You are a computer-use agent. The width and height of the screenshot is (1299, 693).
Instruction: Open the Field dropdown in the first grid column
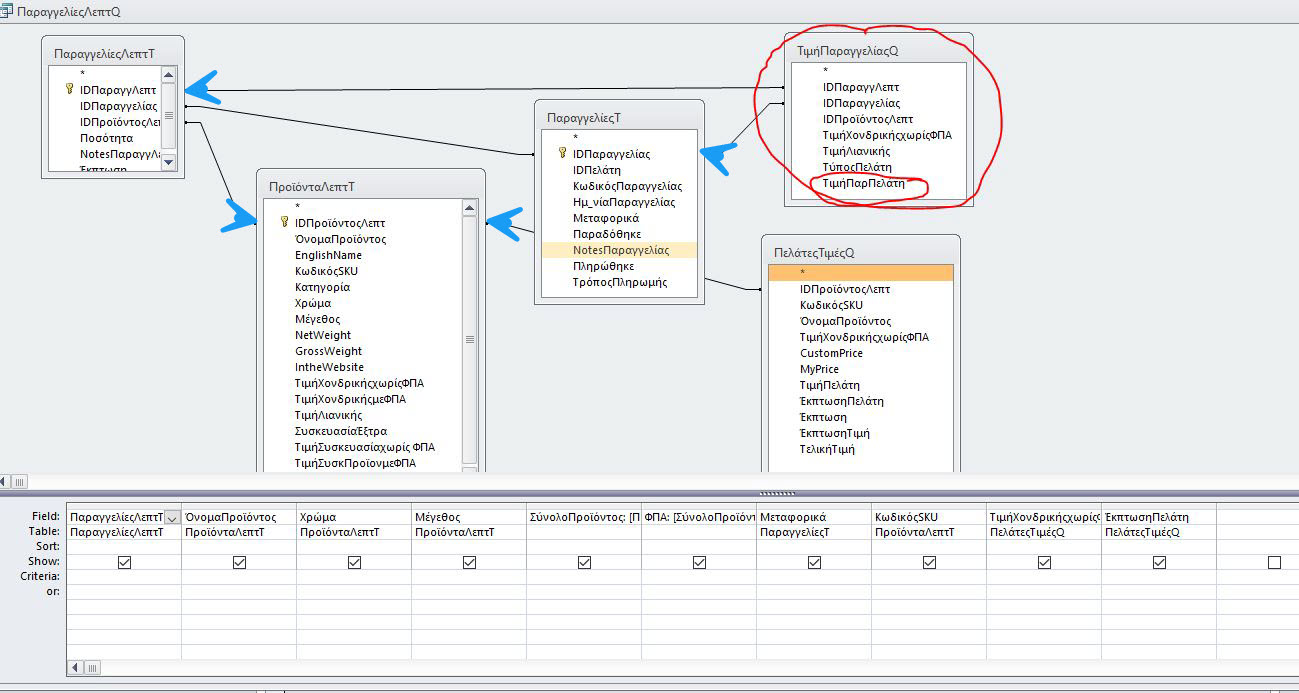172,517
